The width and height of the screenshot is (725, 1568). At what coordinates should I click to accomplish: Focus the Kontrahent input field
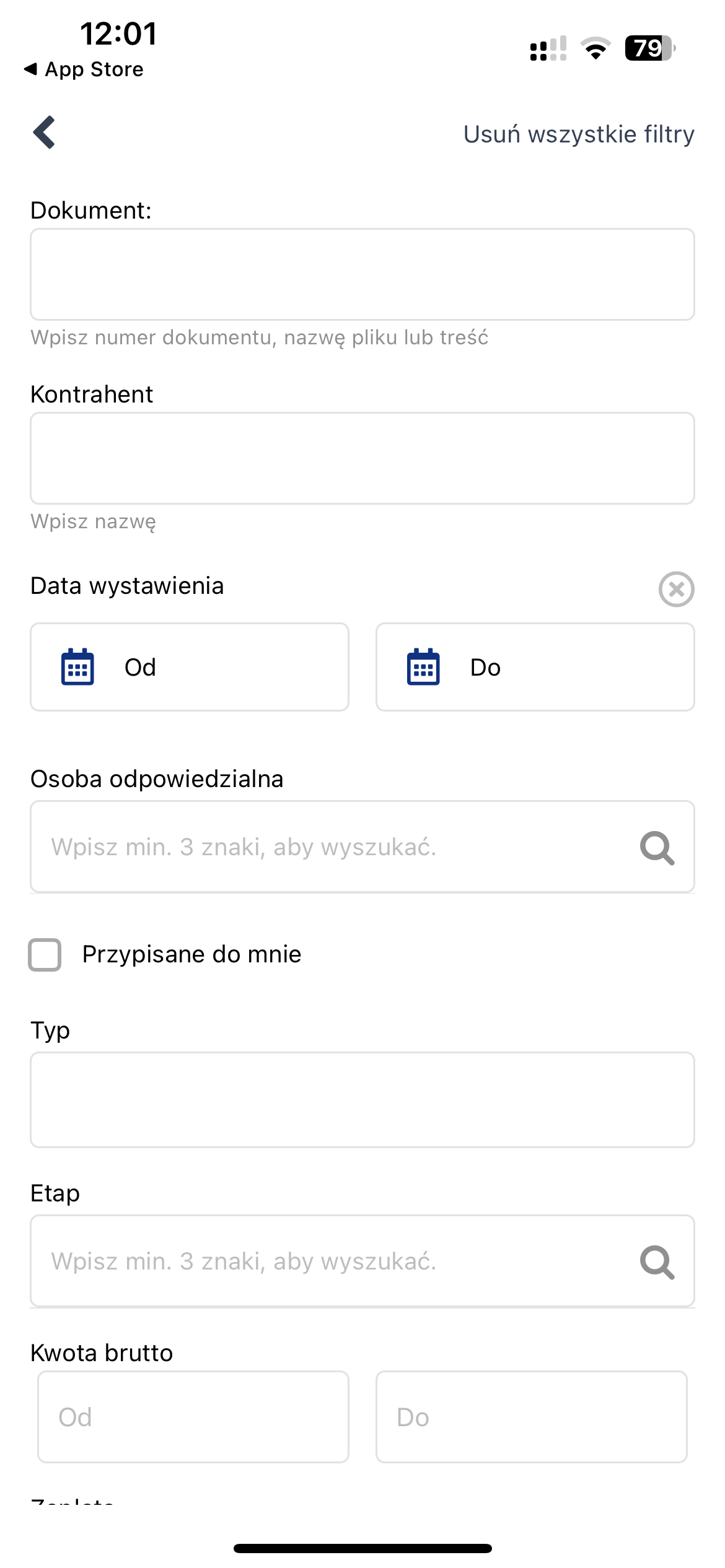pos(362,458)
